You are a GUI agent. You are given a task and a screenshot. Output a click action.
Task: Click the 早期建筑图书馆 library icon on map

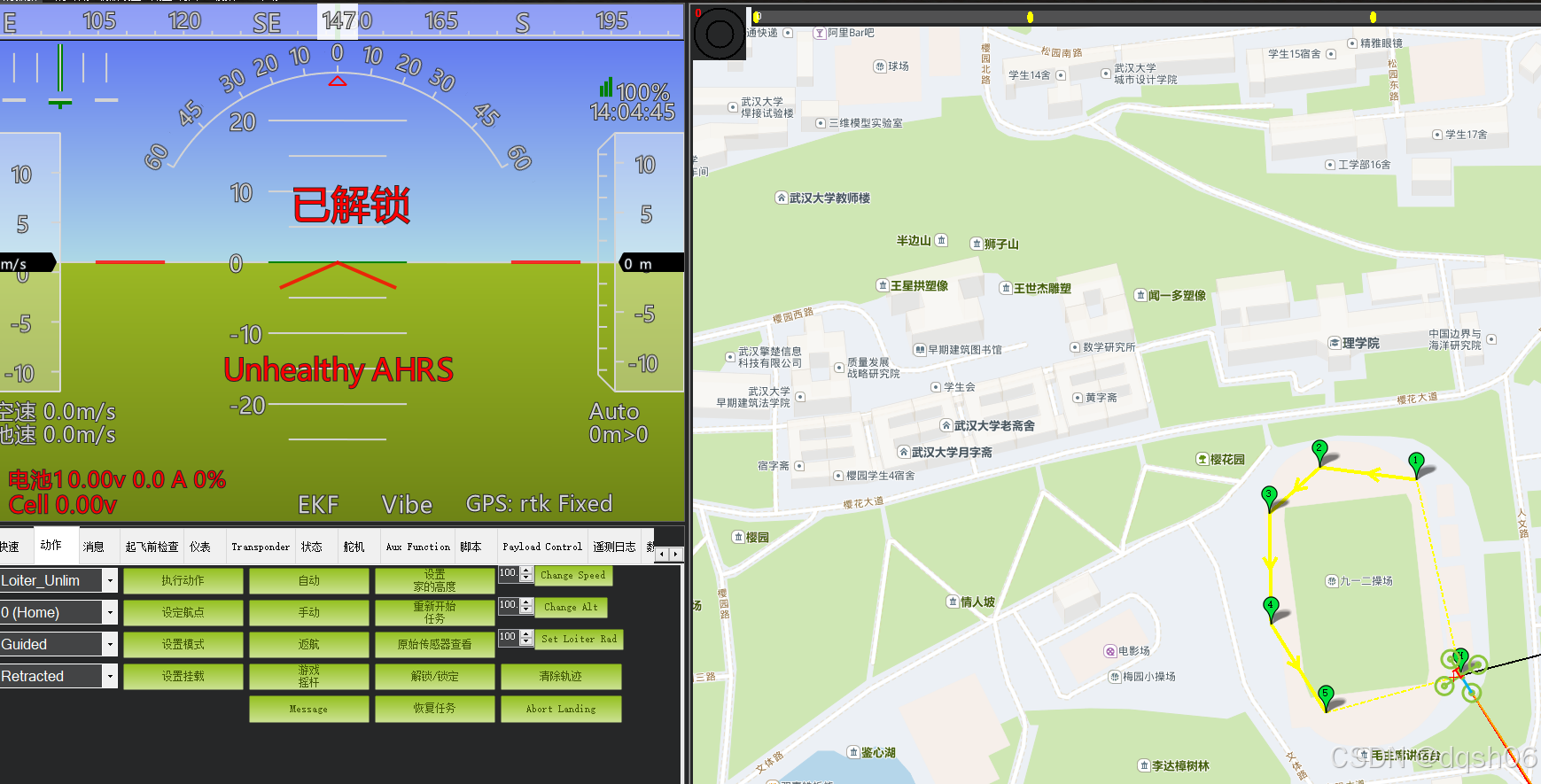920,349
